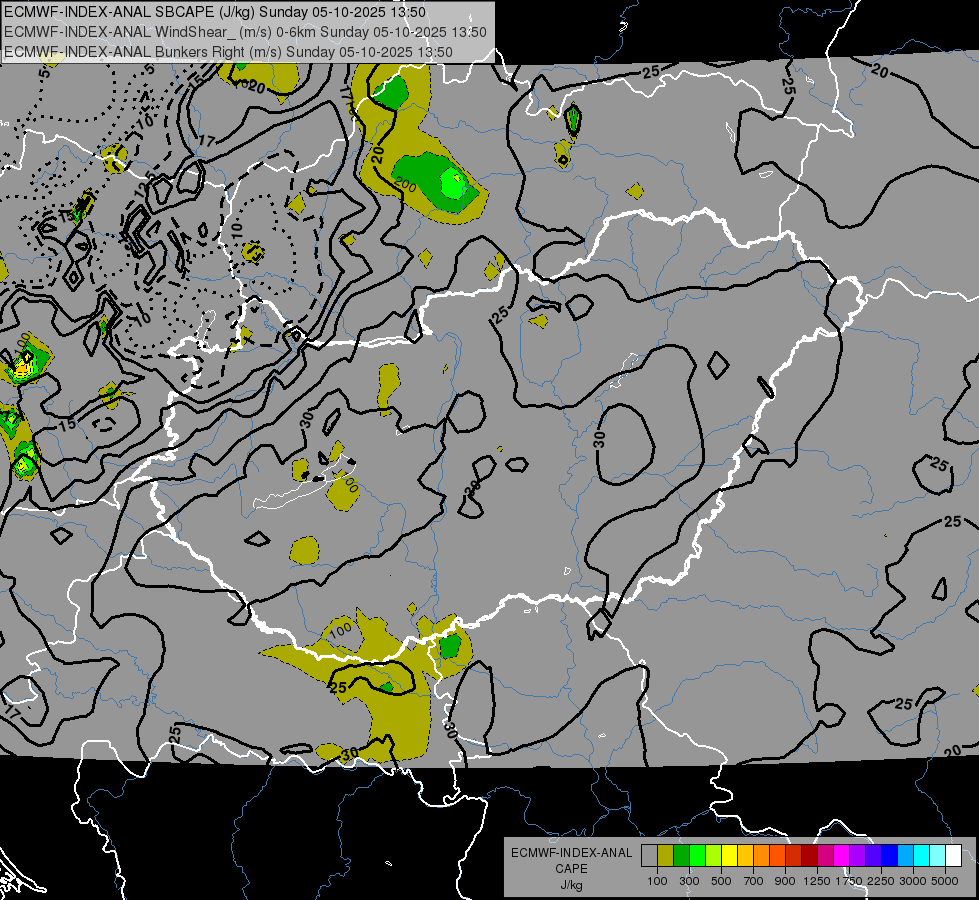Click the legend value 5000
This screenshot has width=979, height=900.
coord(945,881)
